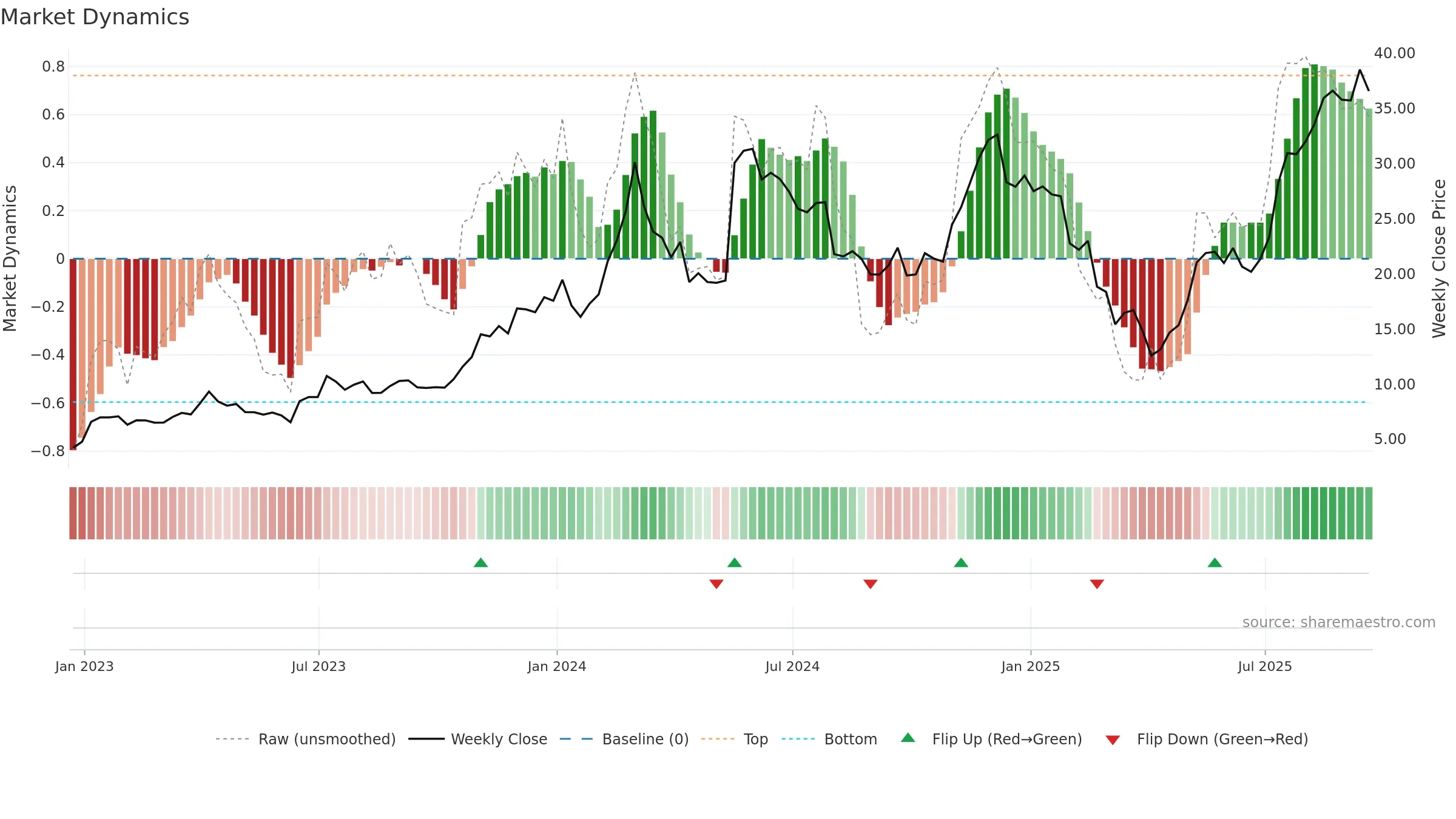
Task: Click the red Flip Down legend triangle icon
Action: pos(1113,740)
